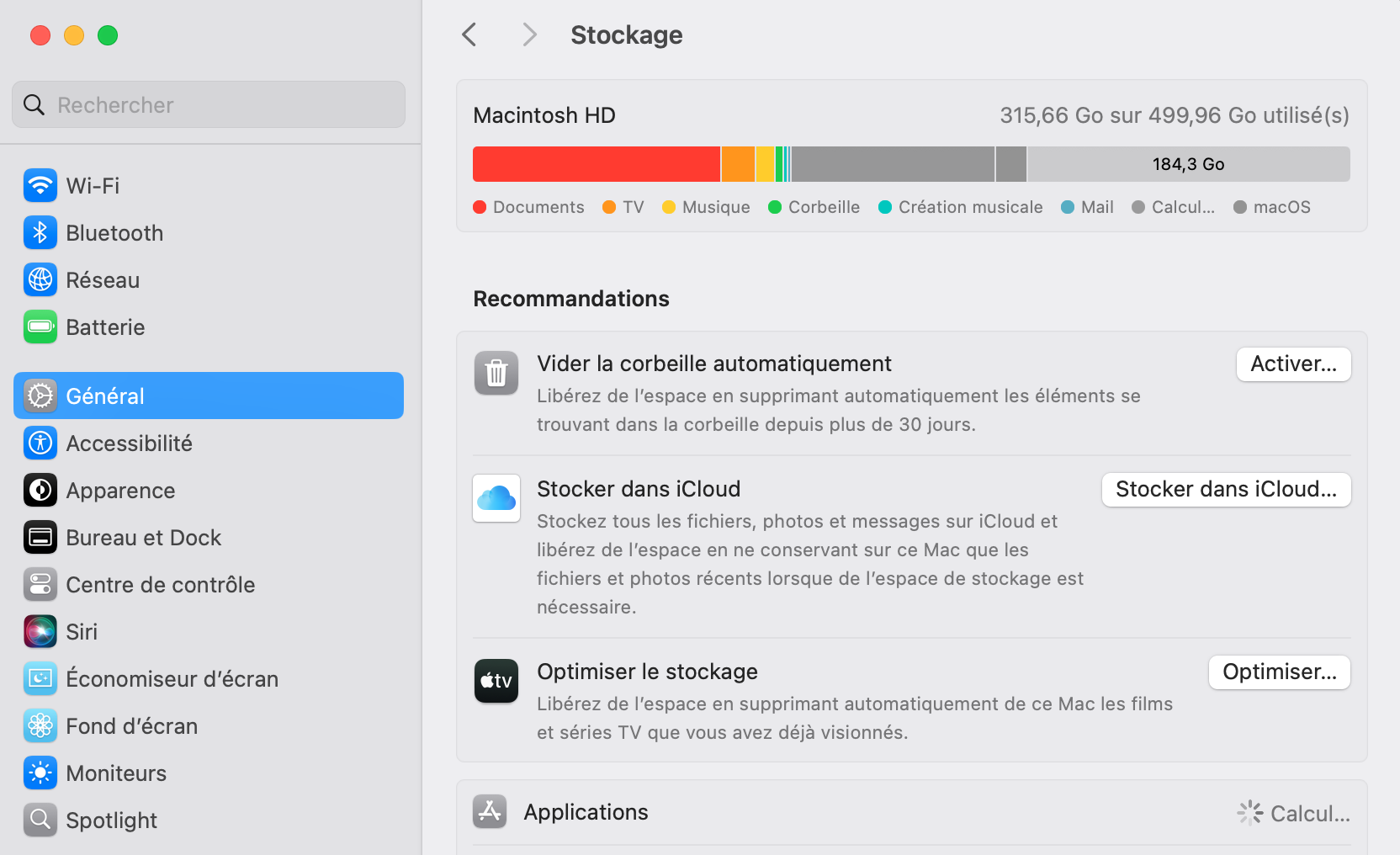Click the red Documents legend dot
The width and height of the screenshot is (1400, 855).
click(480, 207)
